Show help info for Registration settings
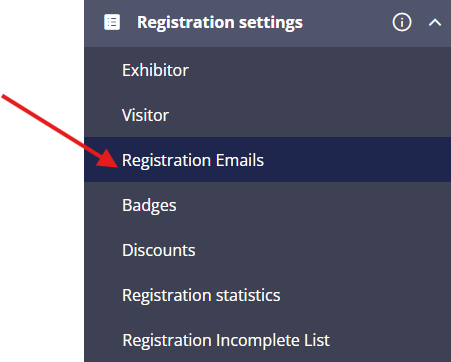 click(402, 22)
